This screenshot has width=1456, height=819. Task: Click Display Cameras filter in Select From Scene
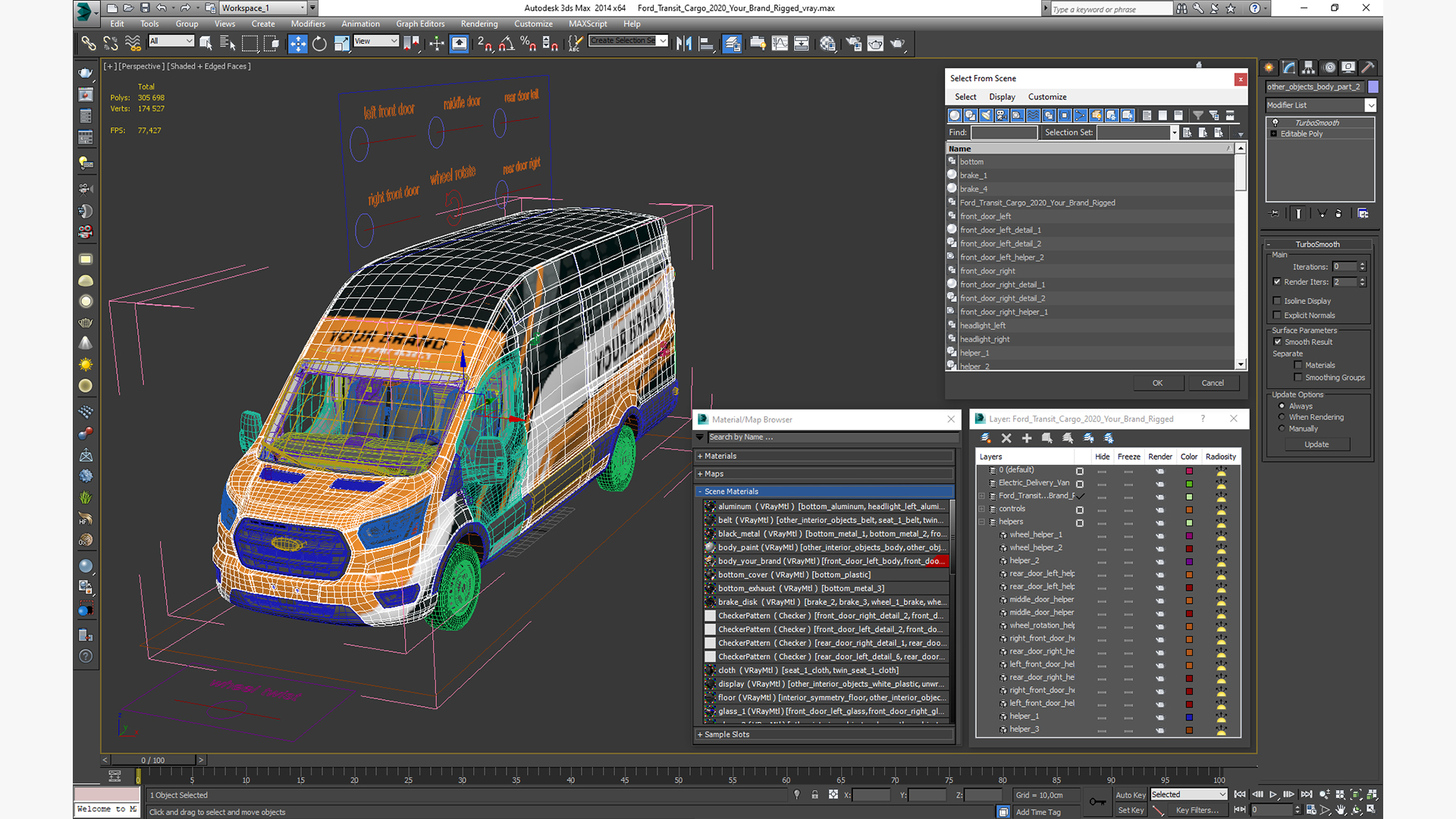coord(1002,115)
